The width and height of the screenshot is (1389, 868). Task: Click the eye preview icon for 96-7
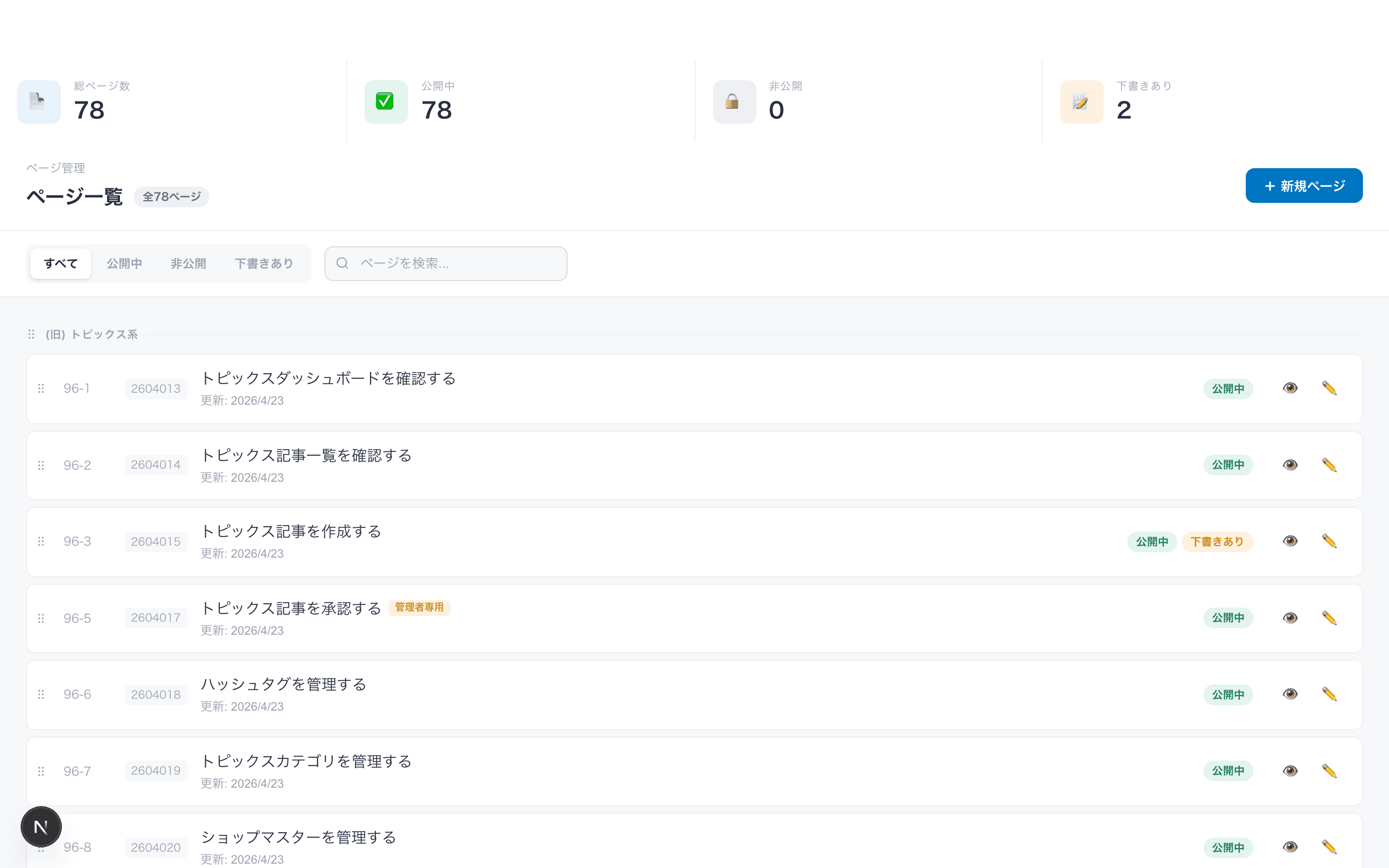pyautogui.click(x=1290, y=771)
